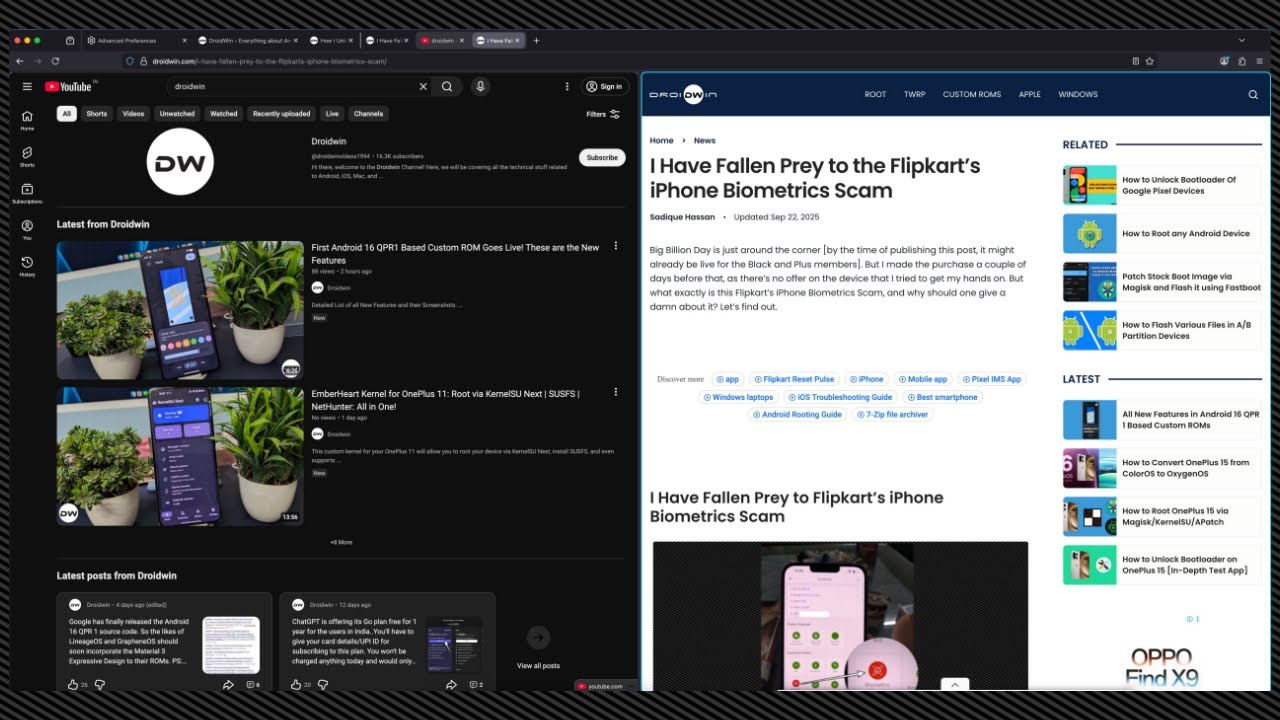
Task: Expand the list all tabs chevron
Action: coord(1242,41)
